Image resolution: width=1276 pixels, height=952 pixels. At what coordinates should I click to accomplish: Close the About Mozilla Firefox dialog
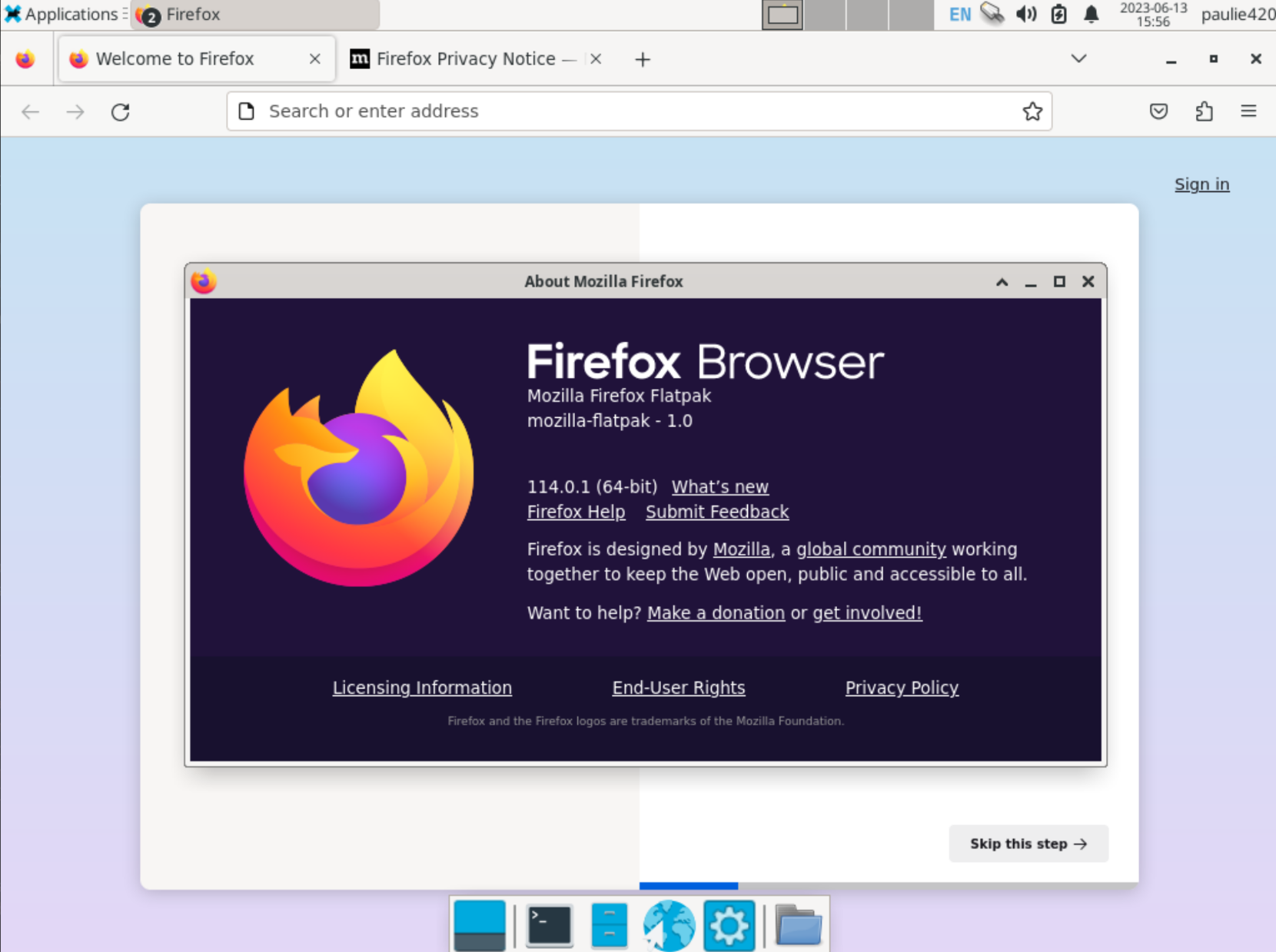tap(1088, 282)
